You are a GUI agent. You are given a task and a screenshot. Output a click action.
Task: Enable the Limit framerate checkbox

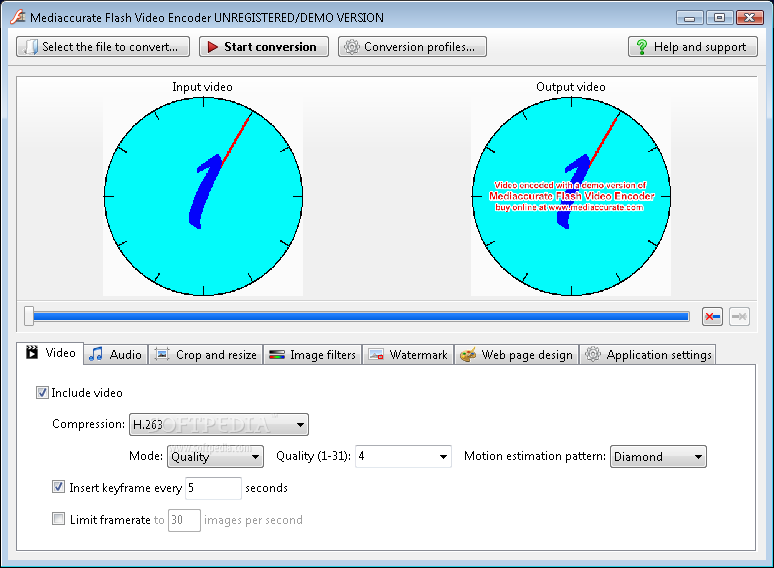(58, 519)
